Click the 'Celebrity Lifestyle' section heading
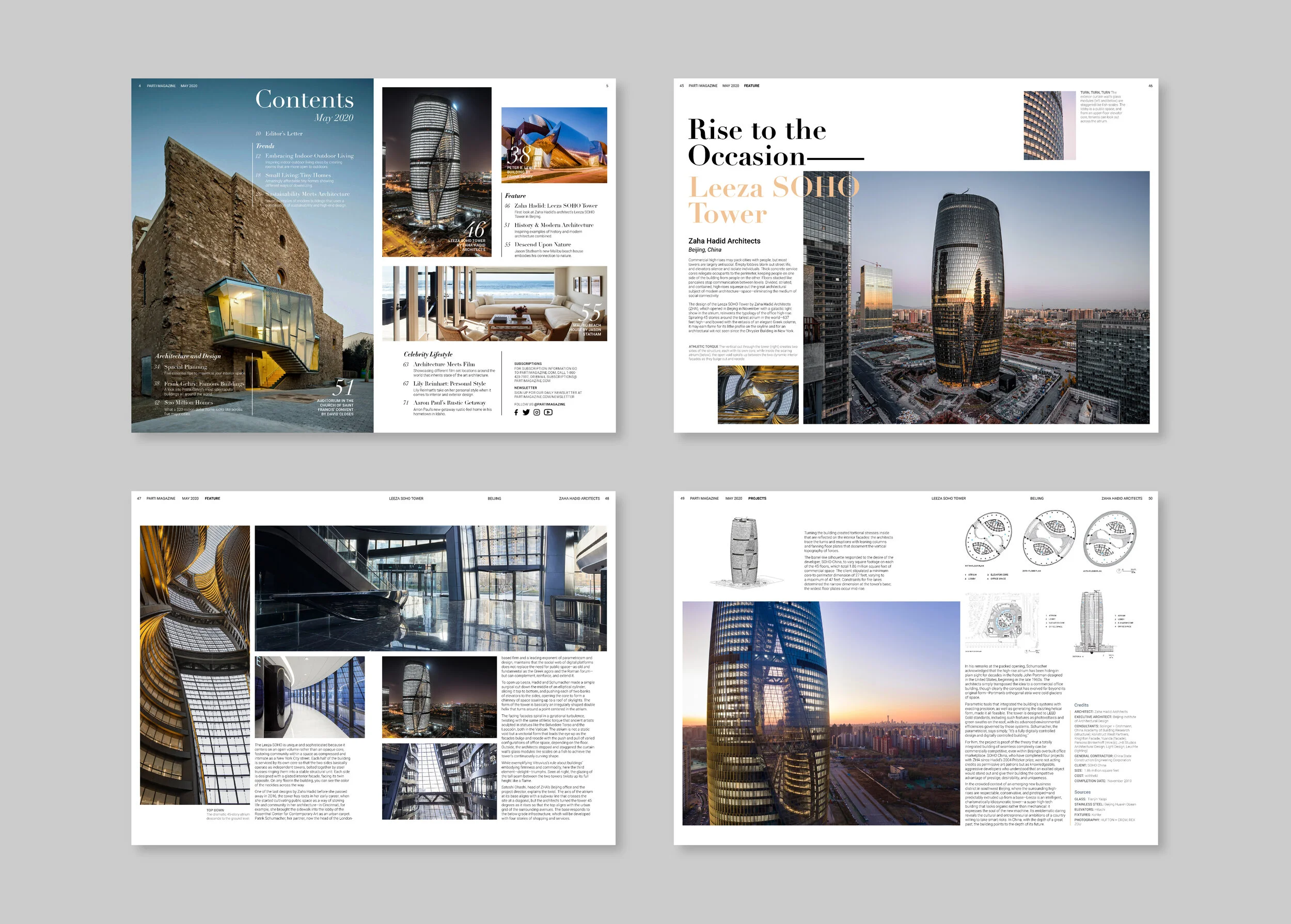The width and height of the screenshot is (1291, 924). 428,355
